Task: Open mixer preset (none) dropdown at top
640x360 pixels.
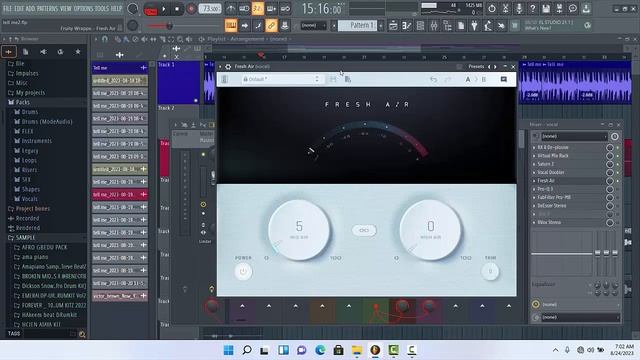Action: pos(574,136)
